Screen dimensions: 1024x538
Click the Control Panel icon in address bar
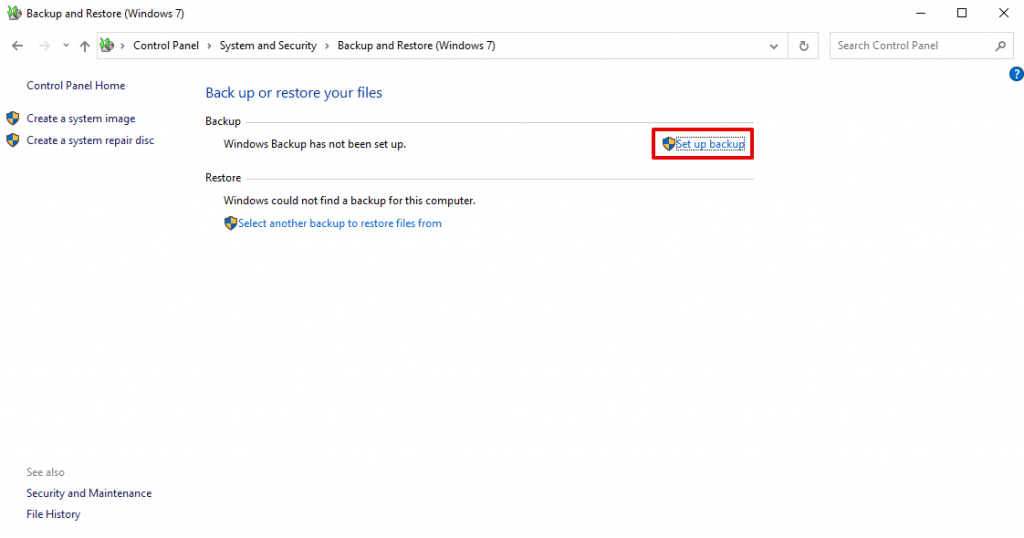[106, 45]
